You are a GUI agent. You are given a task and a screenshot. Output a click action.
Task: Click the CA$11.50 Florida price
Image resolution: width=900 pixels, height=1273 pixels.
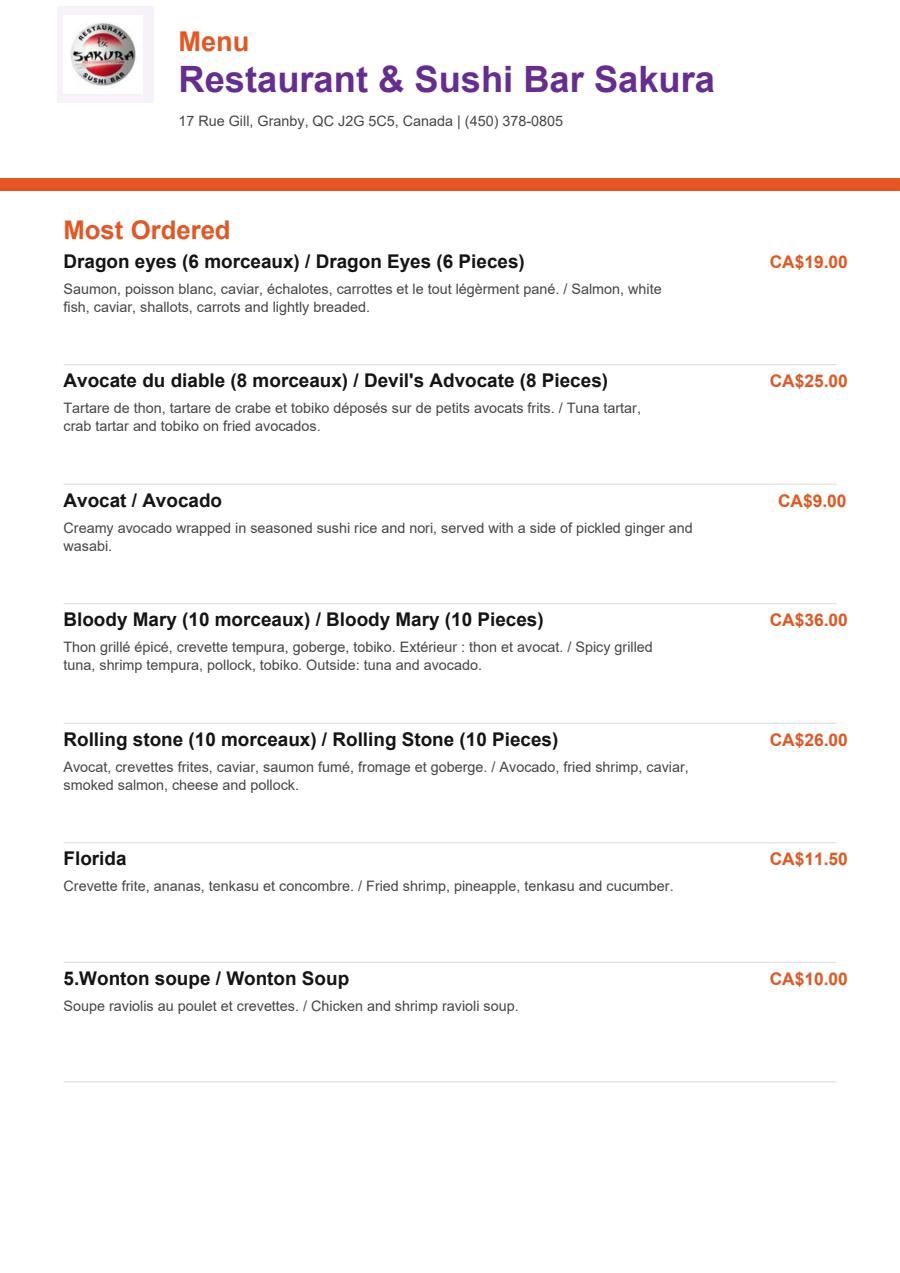tap(808, 859)
